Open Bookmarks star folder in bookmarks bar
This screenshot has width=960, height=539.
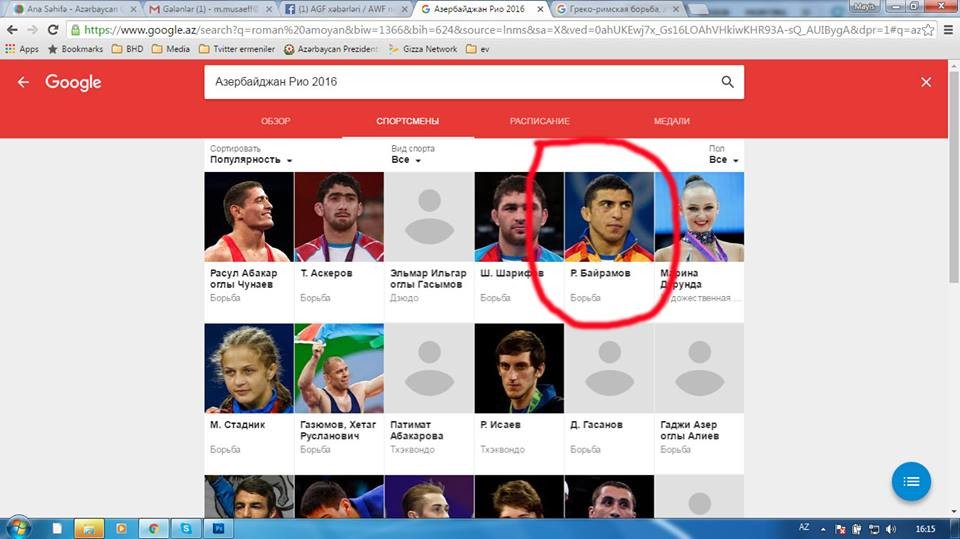pos(75,49)
